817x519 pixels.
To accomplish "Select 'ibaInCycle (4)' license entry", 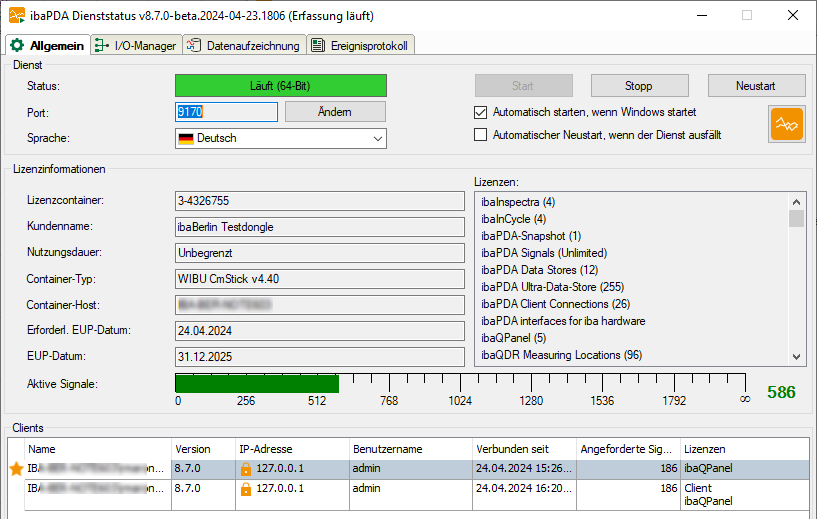I will tap(513, 219).
